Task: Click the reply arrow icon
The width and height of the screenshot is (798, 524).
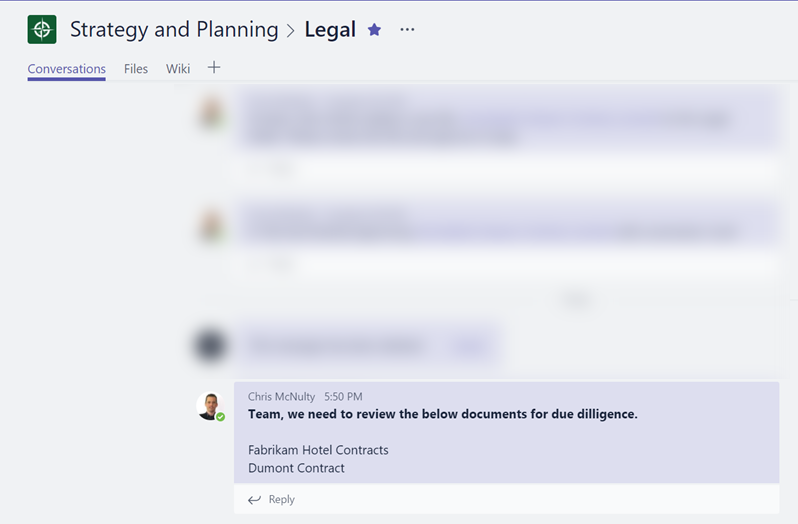Action: pos(254,499)
